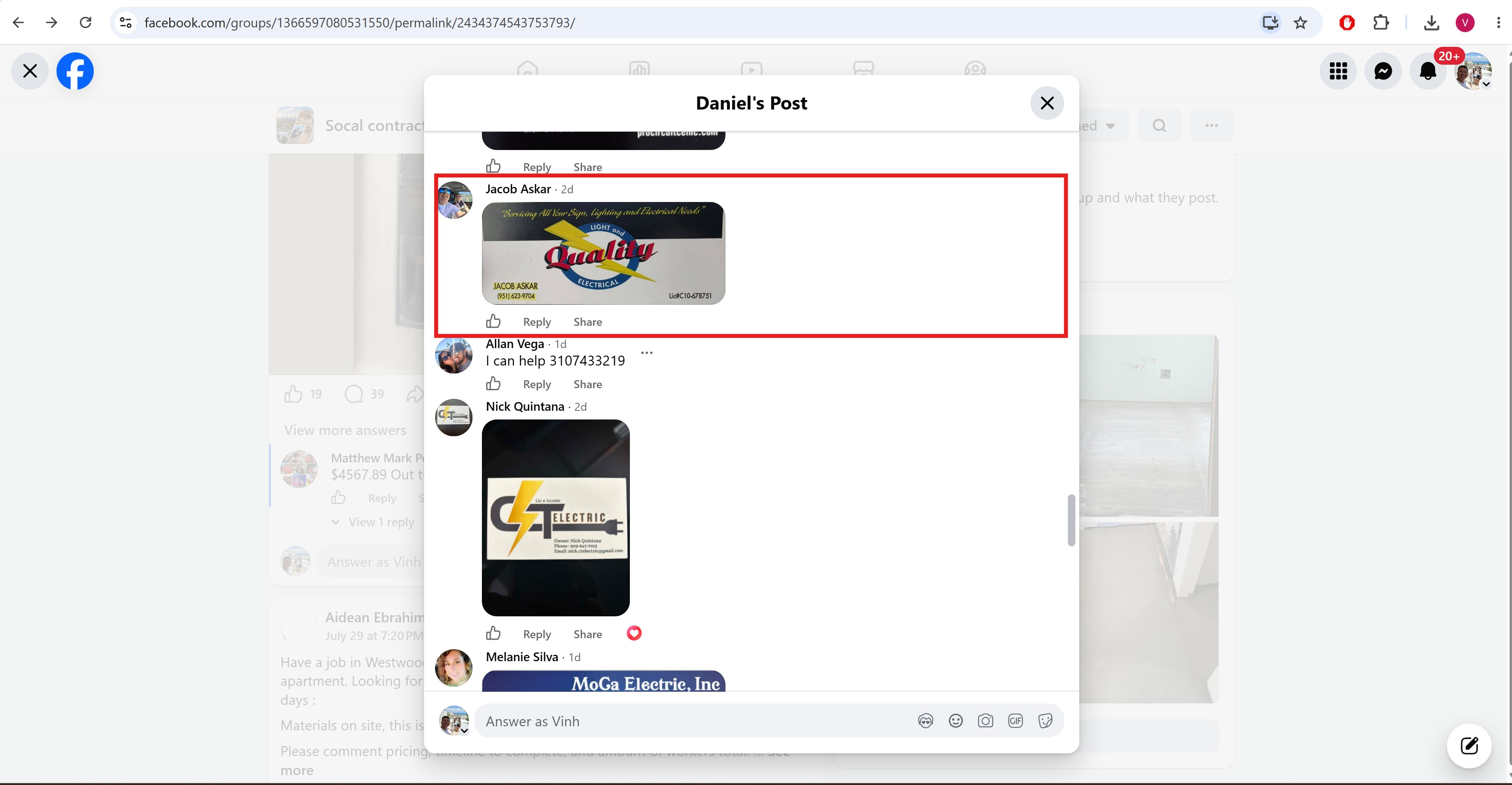Share Allan Vega's comment
The image size is (1512, 785).
click(587, 384)
